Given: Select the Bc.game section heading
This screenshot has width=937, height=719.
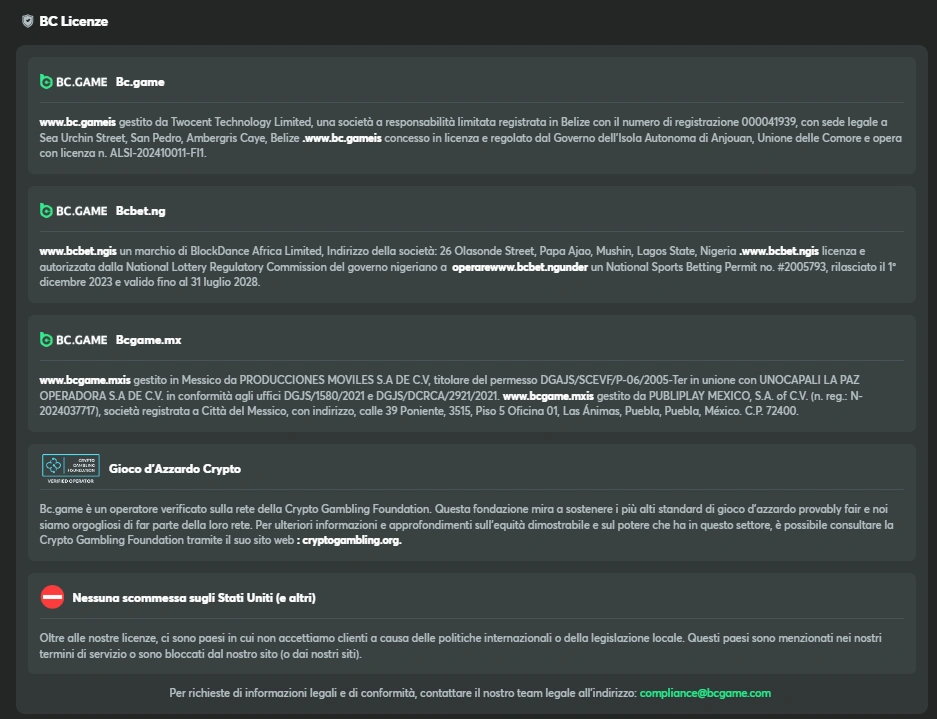Looking at the screenshot, I should pyautogui.click(x=140, y=82).
